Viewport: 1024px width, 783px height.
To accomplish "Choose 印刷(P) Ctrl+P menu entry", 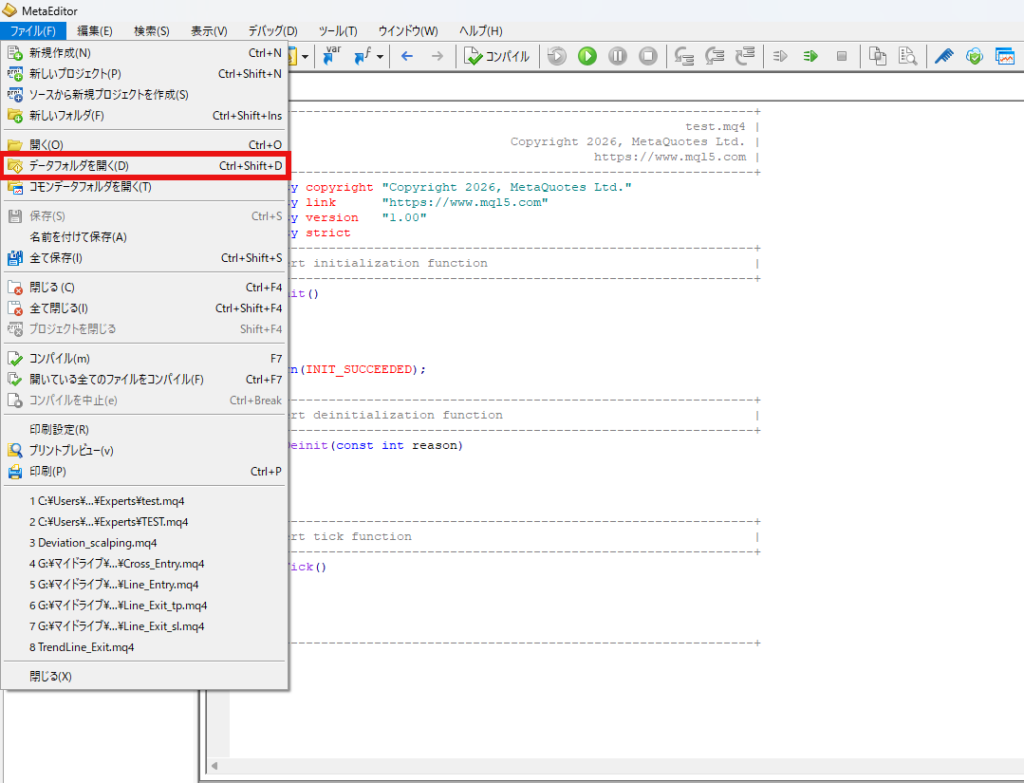I will (x=144, y=471).
